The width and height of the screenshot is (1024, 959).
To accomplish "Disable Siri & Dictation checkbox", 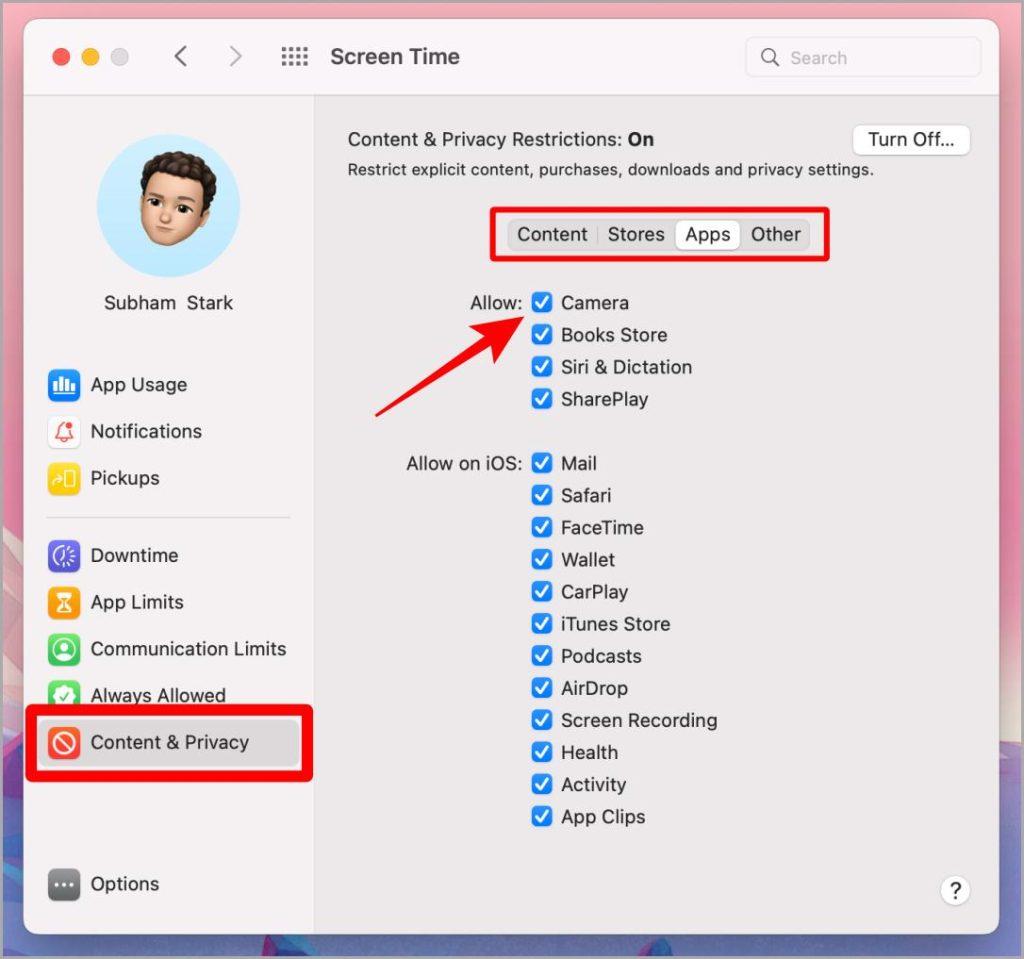I will click(541, 366).
